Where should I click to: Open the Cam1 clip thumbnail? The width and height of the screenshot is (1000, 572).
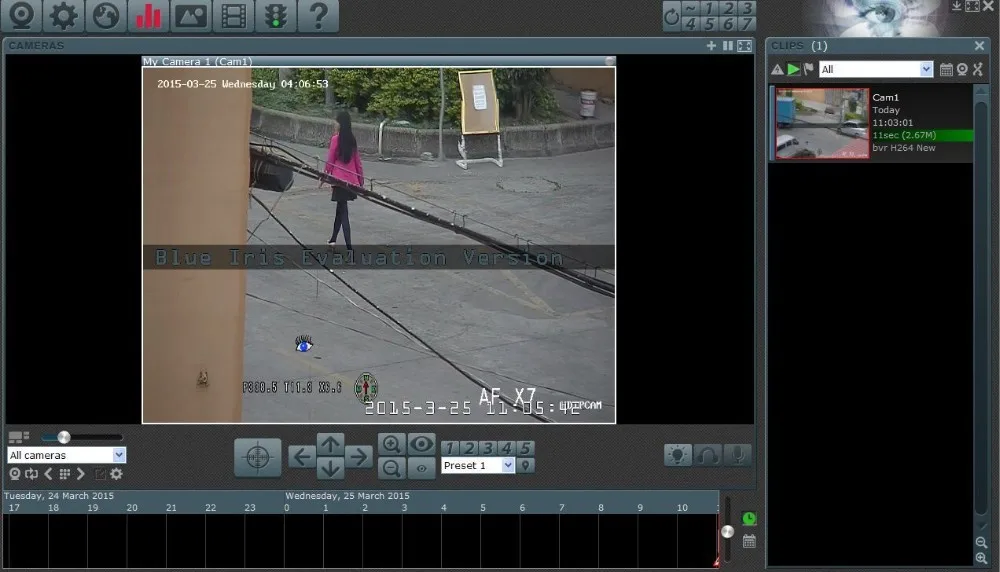point(822,123)
